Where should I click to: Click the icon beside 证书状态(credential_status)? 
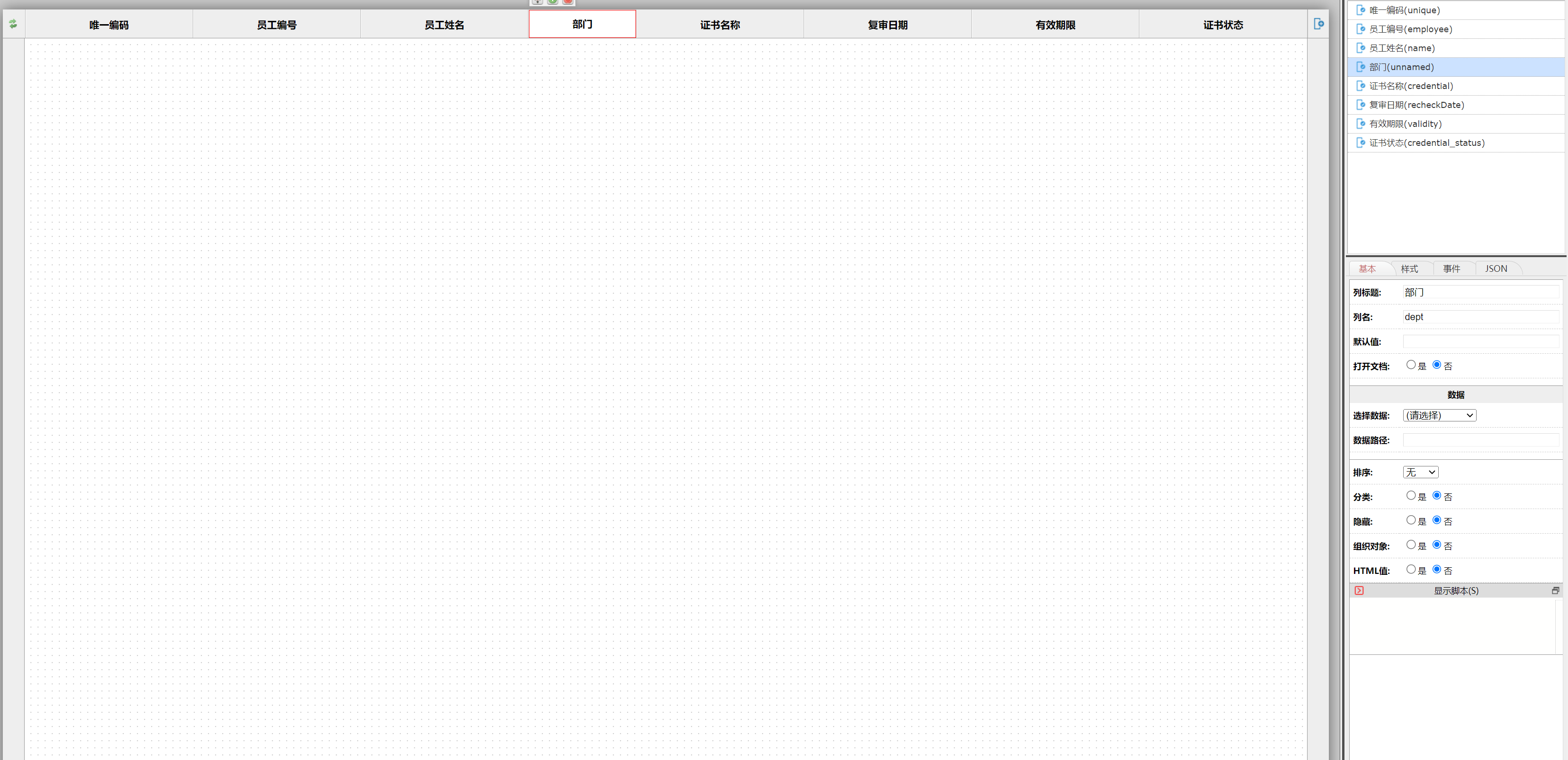coord(1361,143)
